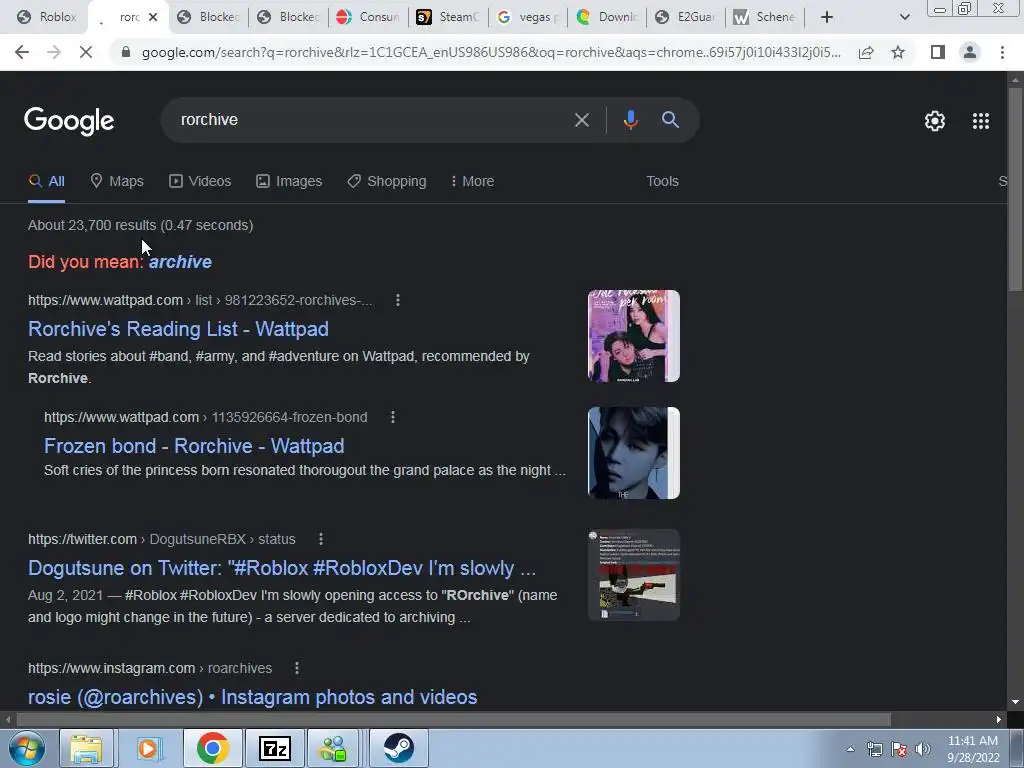Open the tab search dropdown arrow

[904, 17]
